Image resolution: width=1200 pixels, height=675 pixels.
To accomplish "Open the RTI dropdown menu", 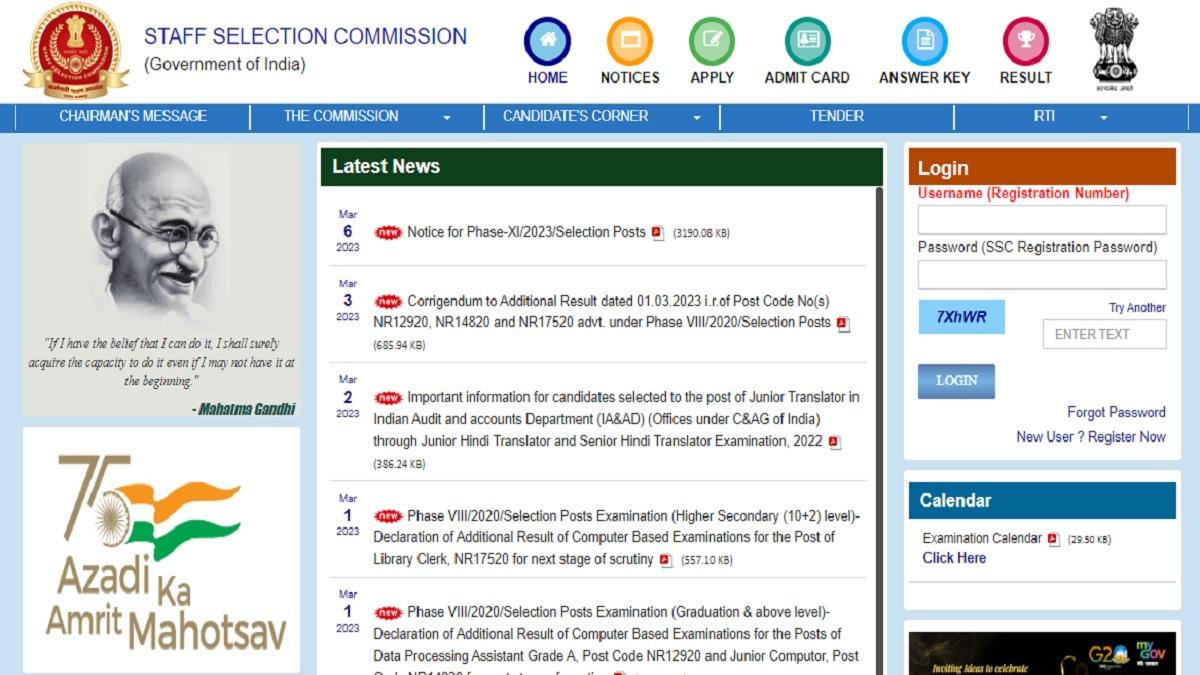I will tap(1044, 116).
